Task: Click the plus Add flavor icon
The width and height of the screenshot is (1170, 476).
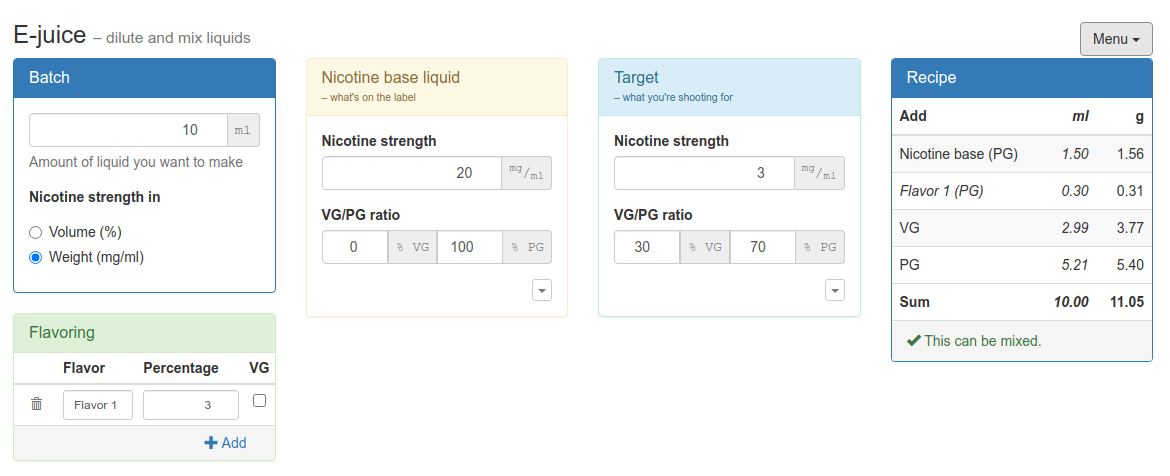Action: click(211, 442)
